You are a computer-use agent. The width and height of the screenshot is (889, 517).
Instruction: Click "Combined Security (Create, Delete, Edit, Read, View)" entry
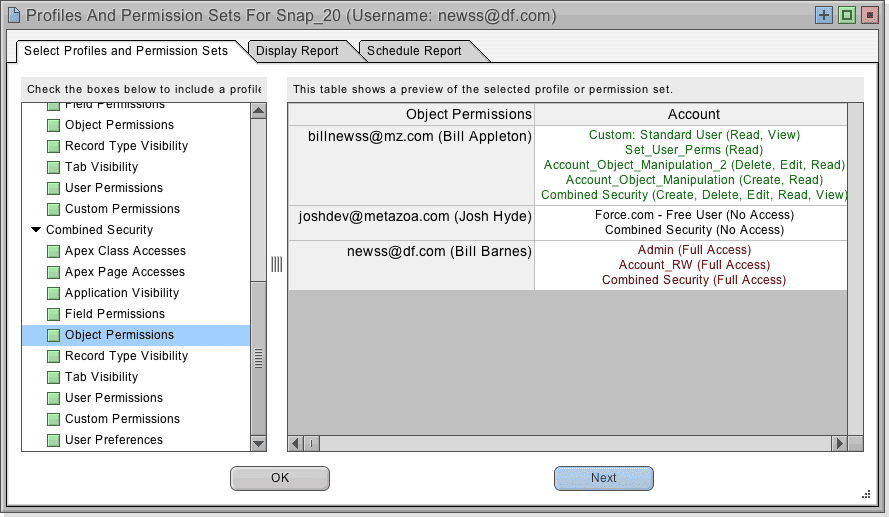[694, 194]
